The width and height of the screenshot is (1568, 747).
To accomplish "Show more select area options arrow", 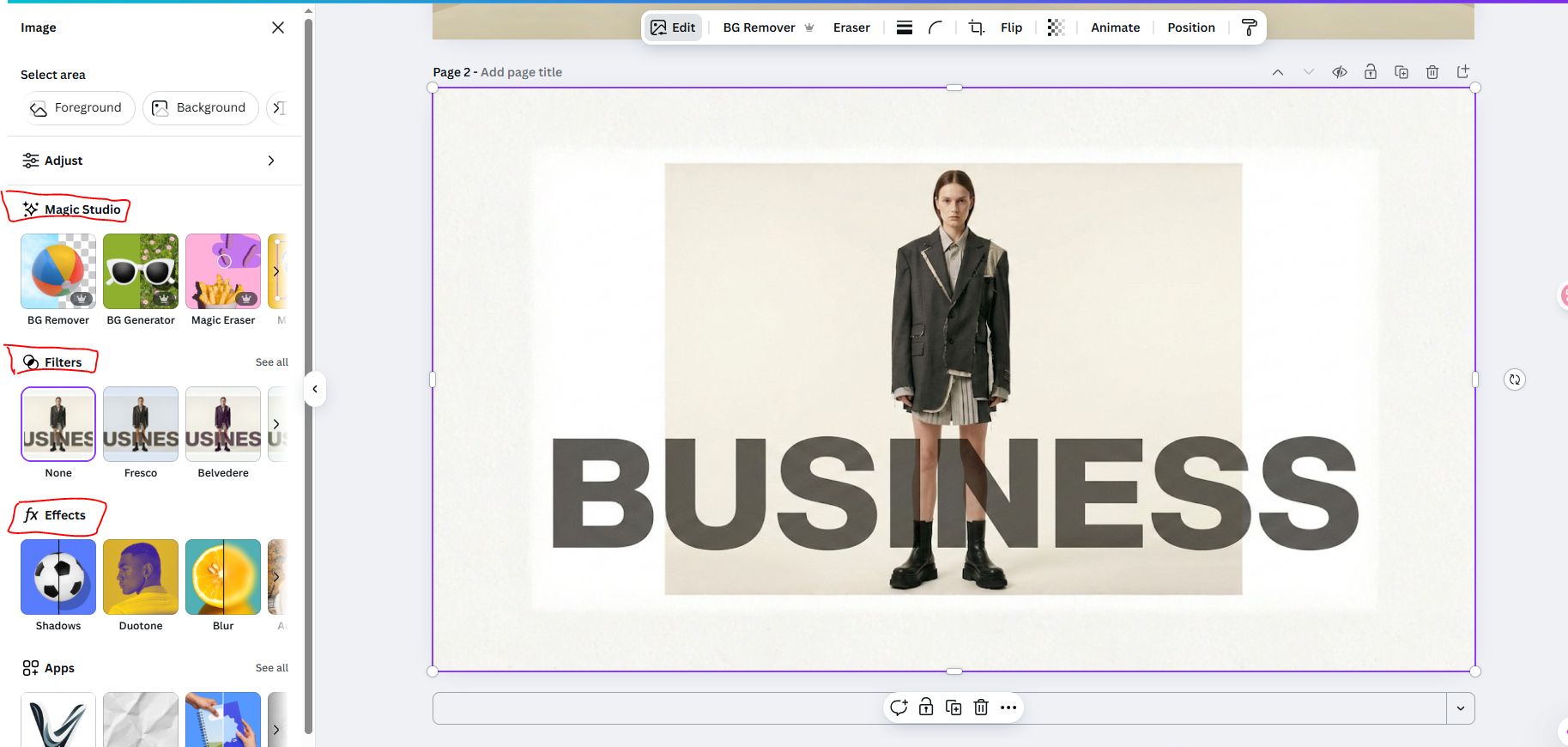I will click(278, 108).
